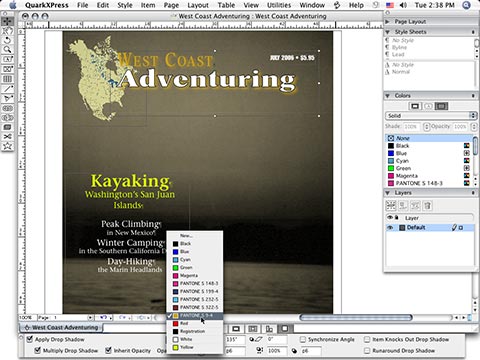This screenshot has width=480, height=360.
Task: Select the Line tool
Action: pos(7,89)
